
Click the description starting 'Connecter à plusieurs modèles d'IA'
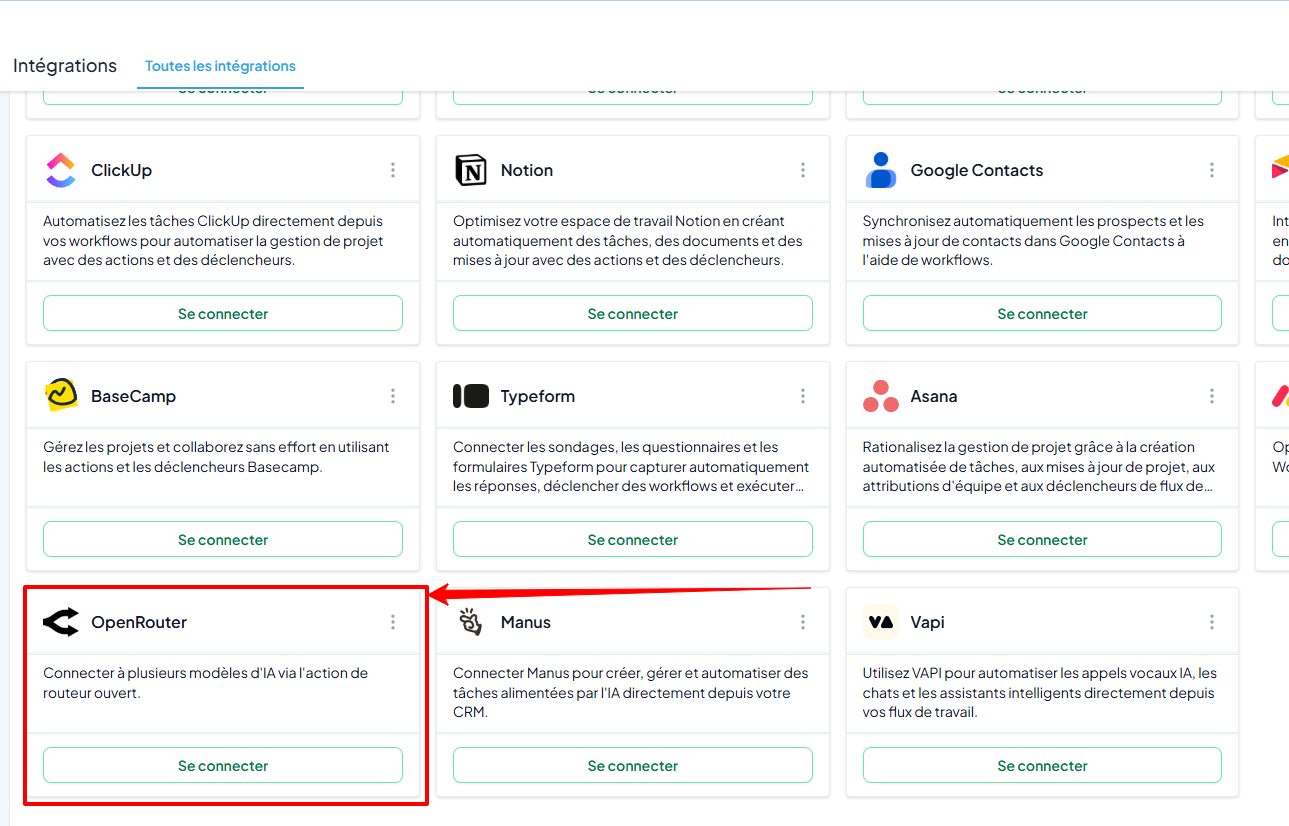point(205,683)
